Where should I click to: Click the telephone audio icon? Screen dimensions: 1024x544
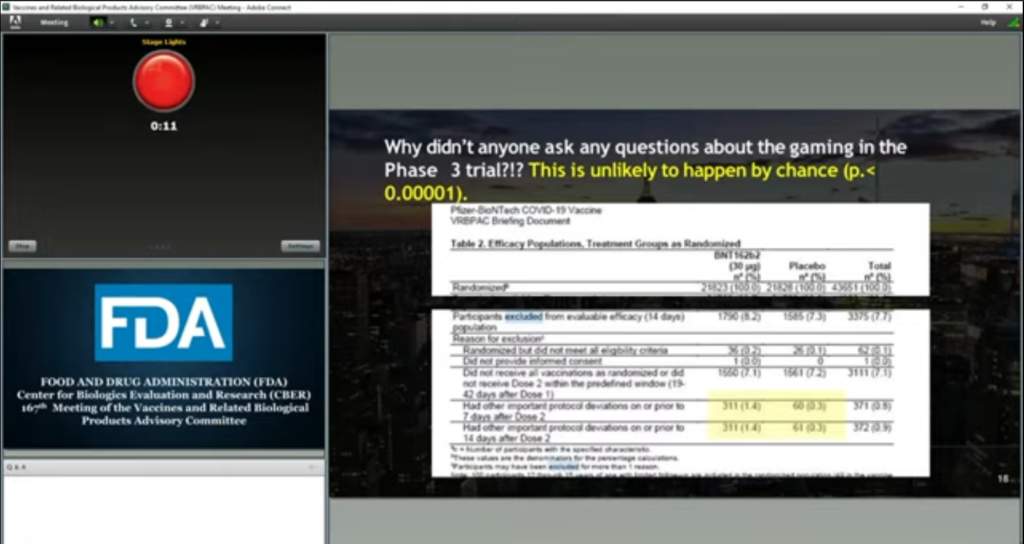[x=131, y=22]
